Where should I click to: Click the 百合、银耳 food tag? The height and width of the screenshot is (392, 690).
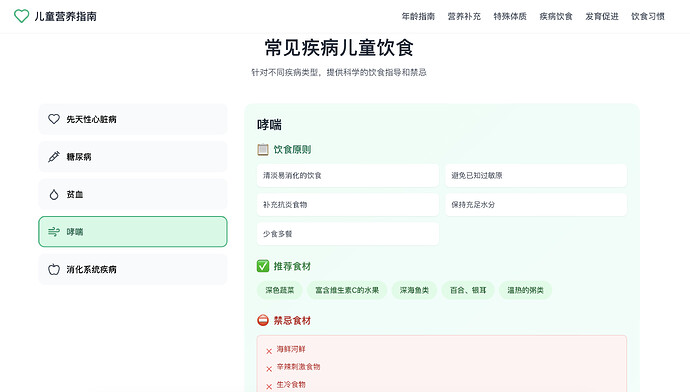(468, 290)
